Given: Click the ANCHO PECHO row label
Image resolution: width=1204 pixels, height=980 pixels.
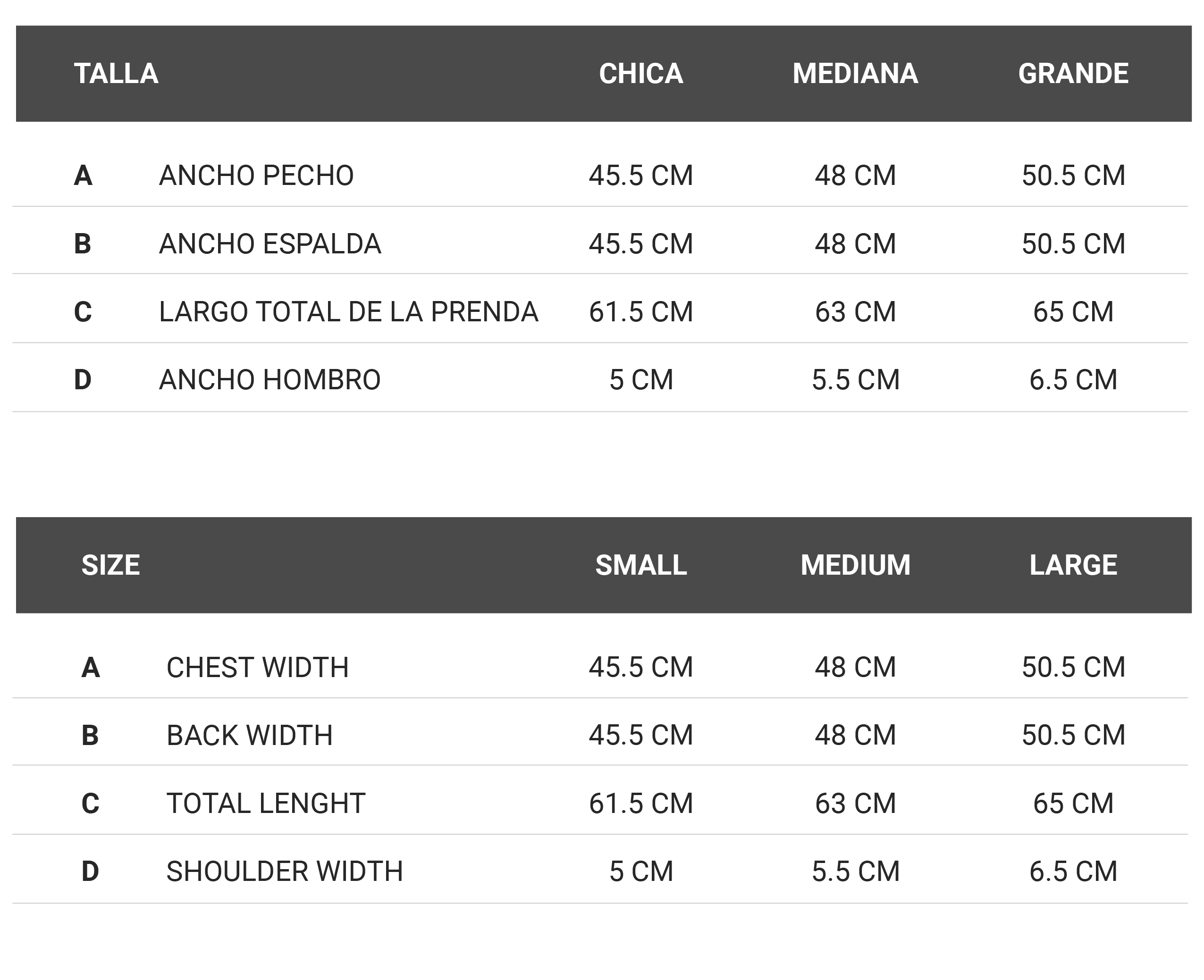Looking at the screenshot, I should [256, 176].
